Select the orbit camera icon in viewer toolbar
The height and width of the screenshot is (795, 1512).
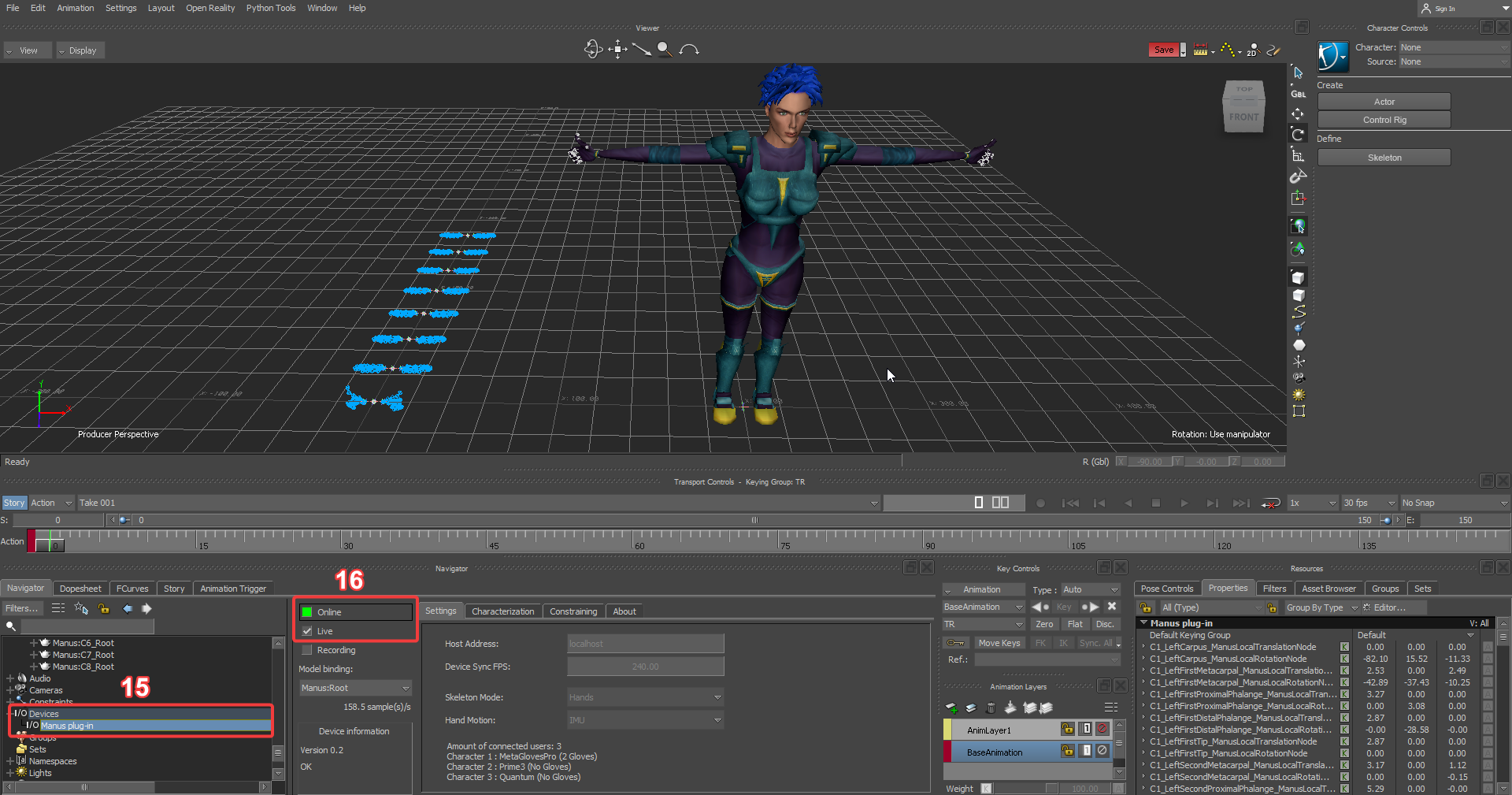593,50
